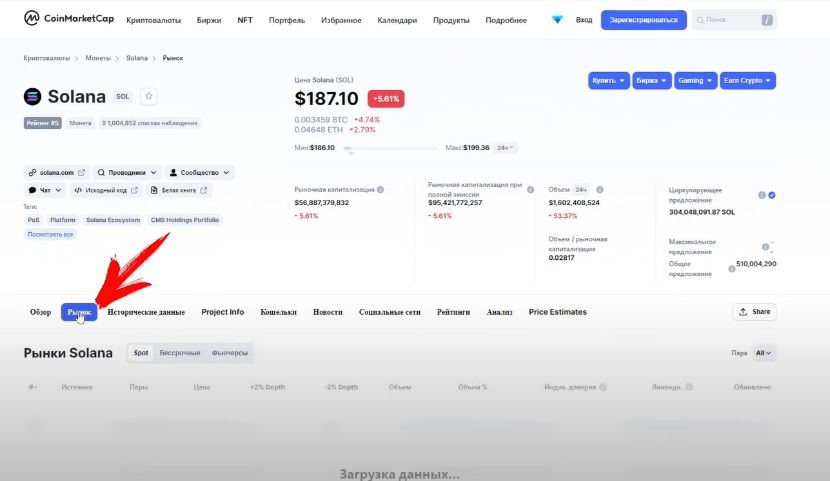The width and height of the screenshot is (830, 481).
Task: Click the PoS tag
Action: [33, 220]
